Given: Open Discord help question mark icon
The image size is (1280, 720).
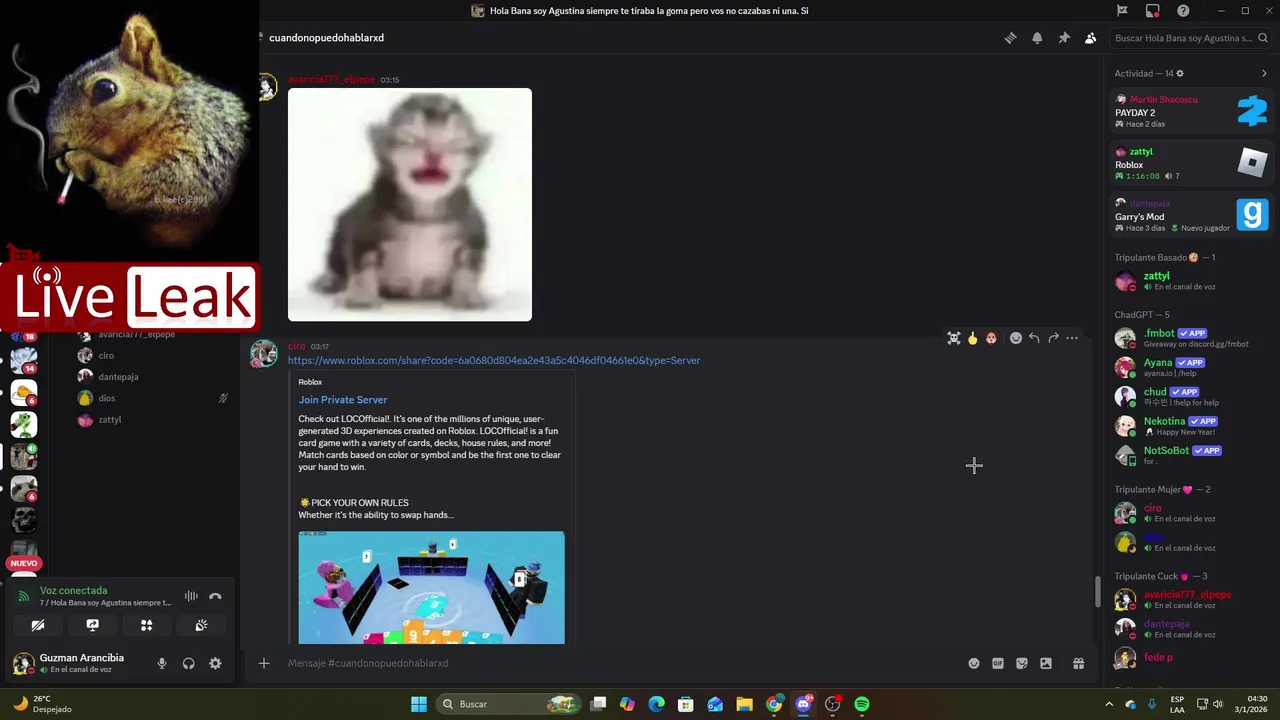Looking at the screenshot, I should pyautogui.click(x=1183, y=11).
